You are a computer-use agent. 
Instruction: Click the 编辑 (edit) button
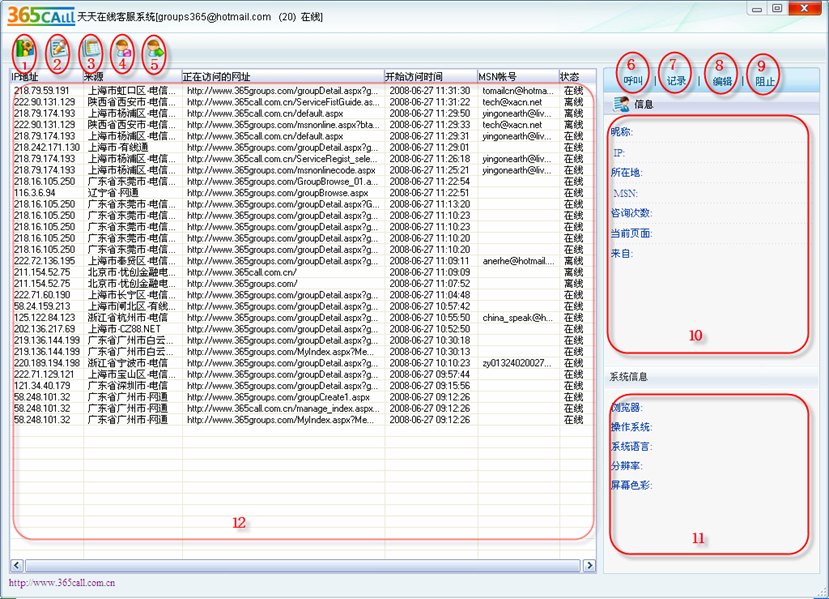click(x=721, y=81)
